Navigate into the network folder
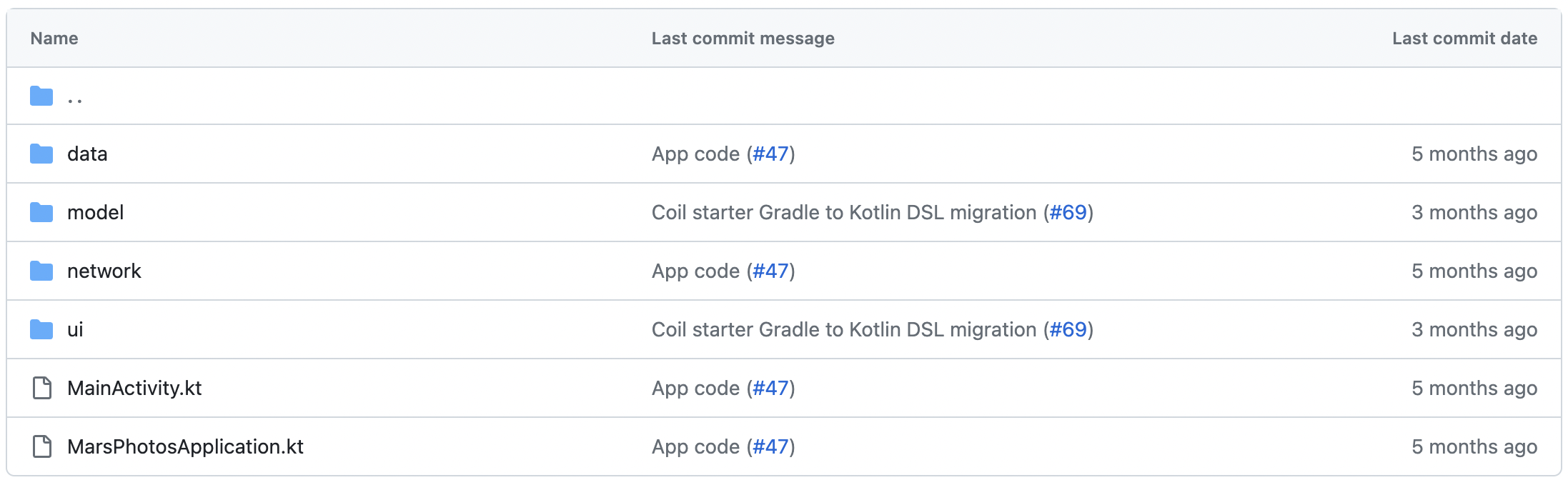This screenshot has height=480, width=1568. click(x=104, y=271)
